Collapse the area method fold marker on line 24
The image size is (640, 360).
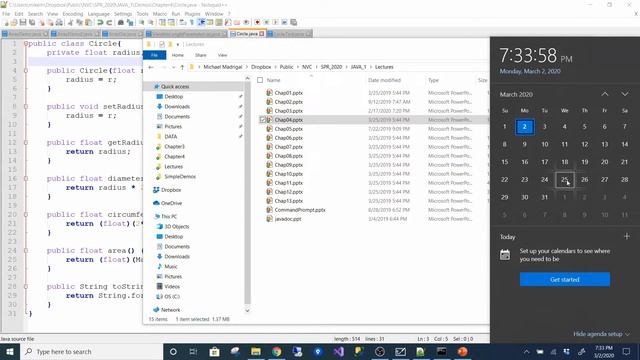[x=26, y=251]
